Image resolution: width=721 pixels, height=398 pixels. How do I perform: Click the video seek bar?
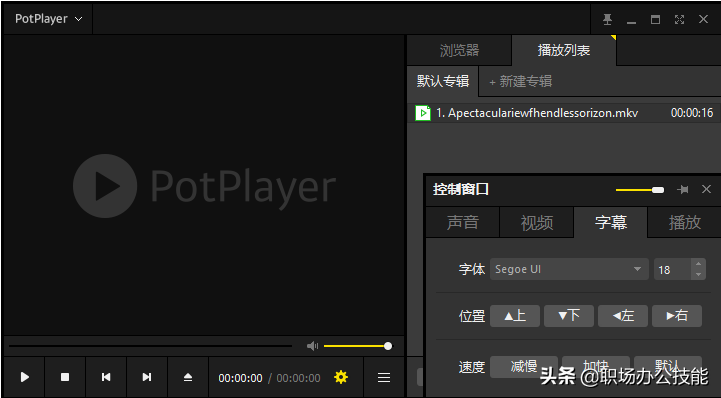coord(150,346)
